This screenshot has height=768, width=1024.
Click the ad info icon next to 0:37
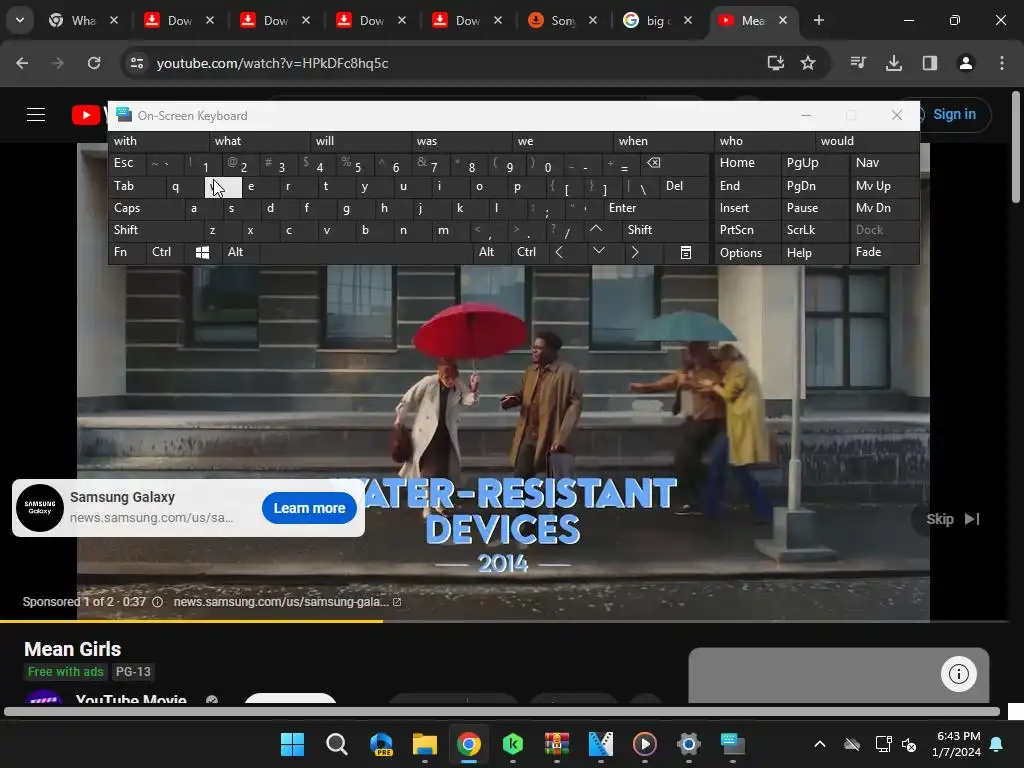[157, 602]
